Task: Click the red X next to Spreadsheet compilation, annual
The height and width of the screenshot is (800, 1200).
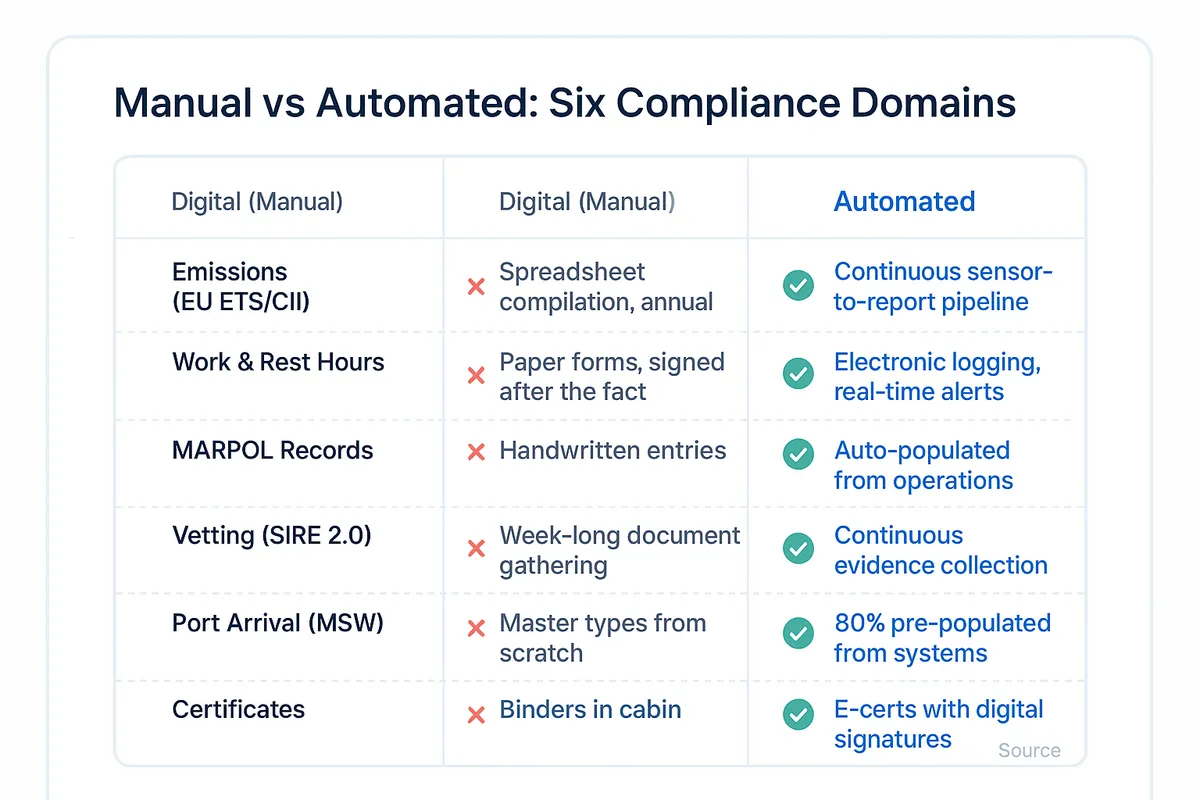Action: tap(475, 286)
